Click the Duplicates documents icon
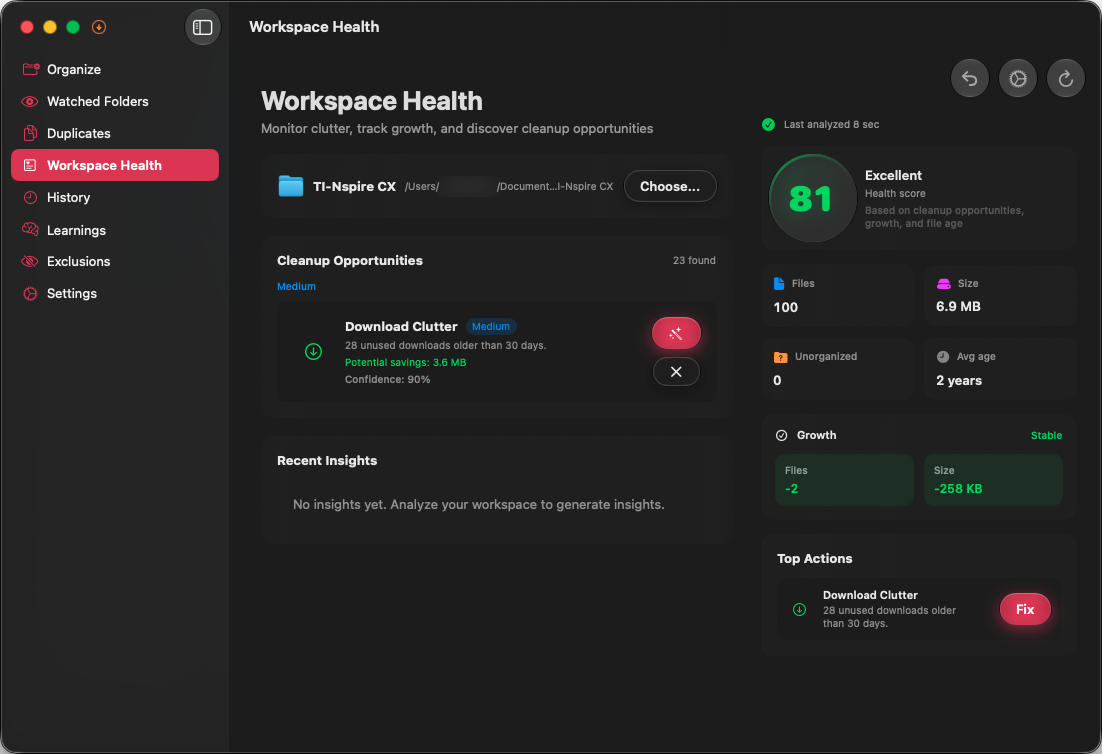The height and width of the screenshot is (754, 1102). pos(30,133)
